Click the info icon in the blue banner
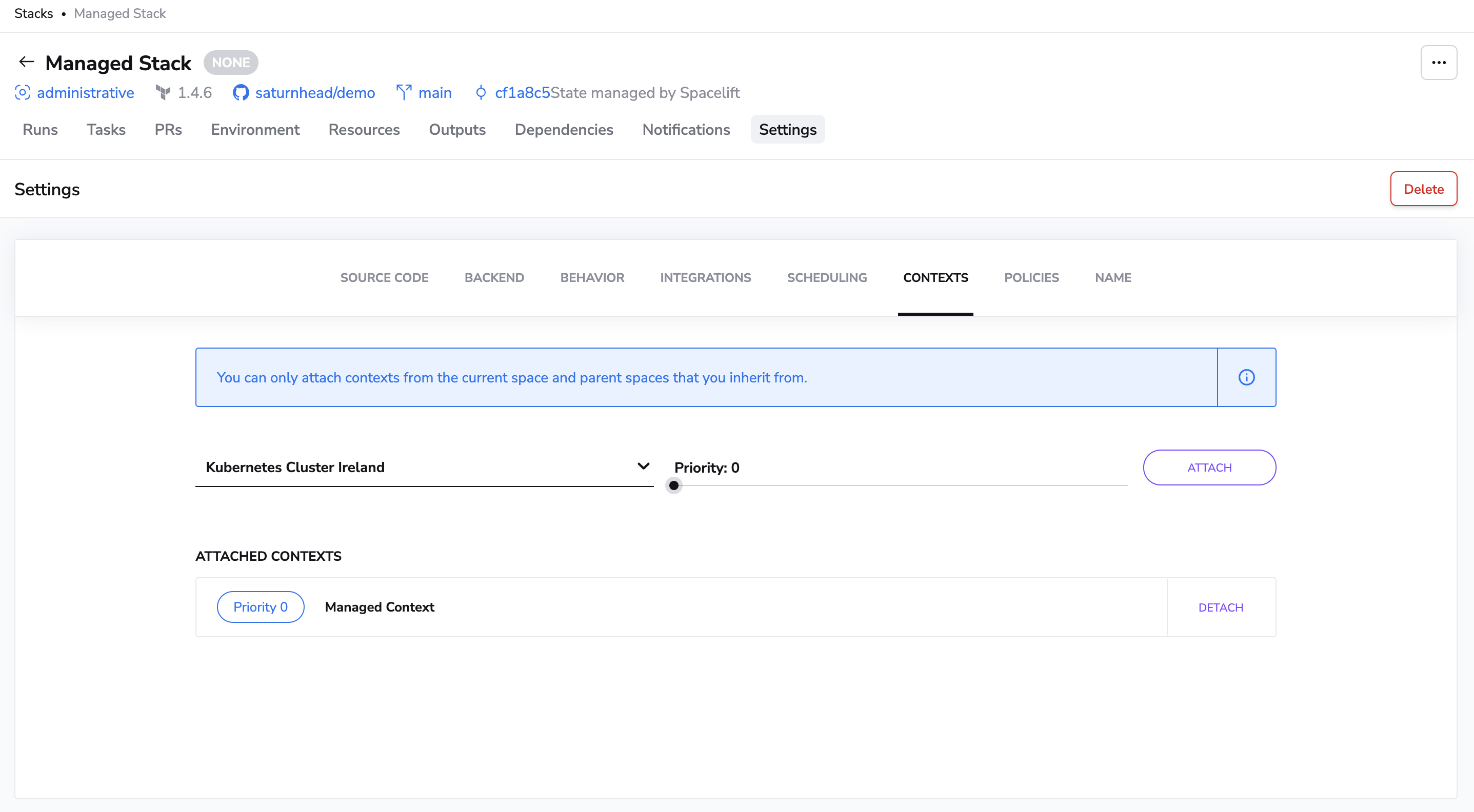 point(1246,377)
